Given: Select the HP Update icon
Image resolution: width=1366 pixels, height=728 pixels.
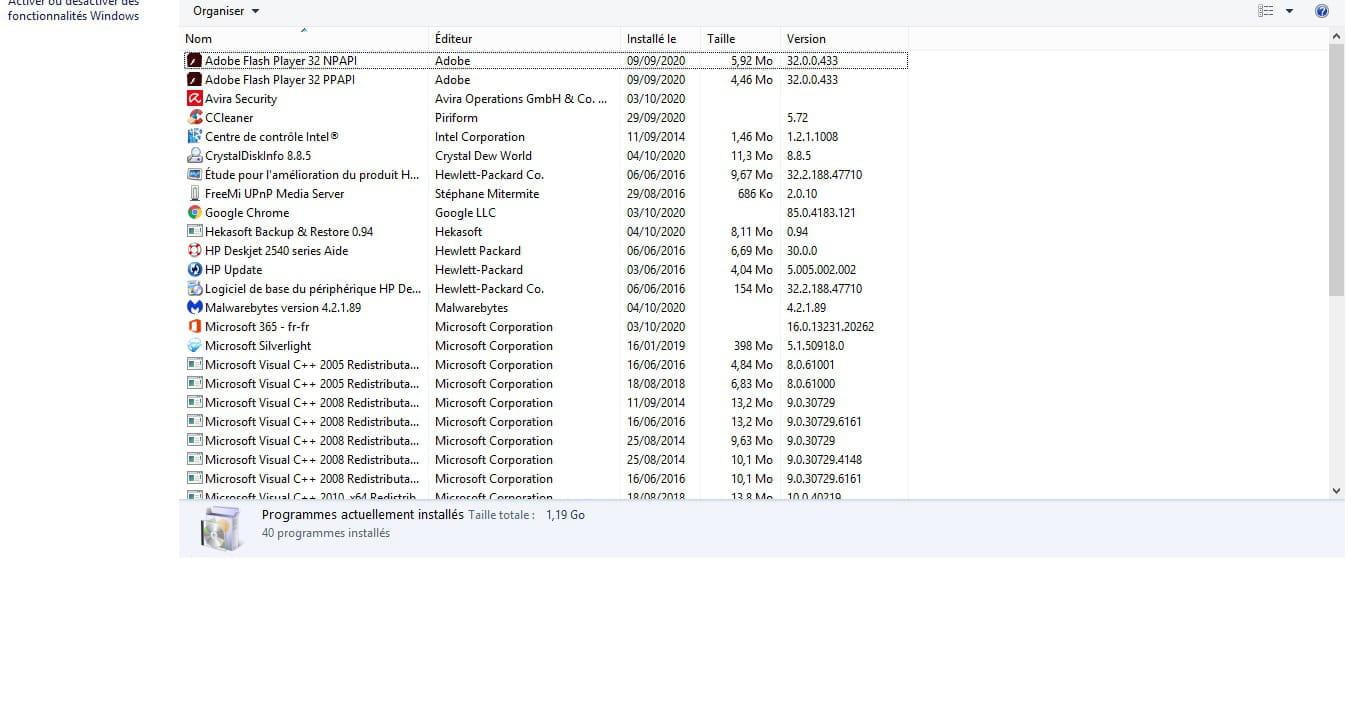Looking at the screenshot, I should [195, 270].
